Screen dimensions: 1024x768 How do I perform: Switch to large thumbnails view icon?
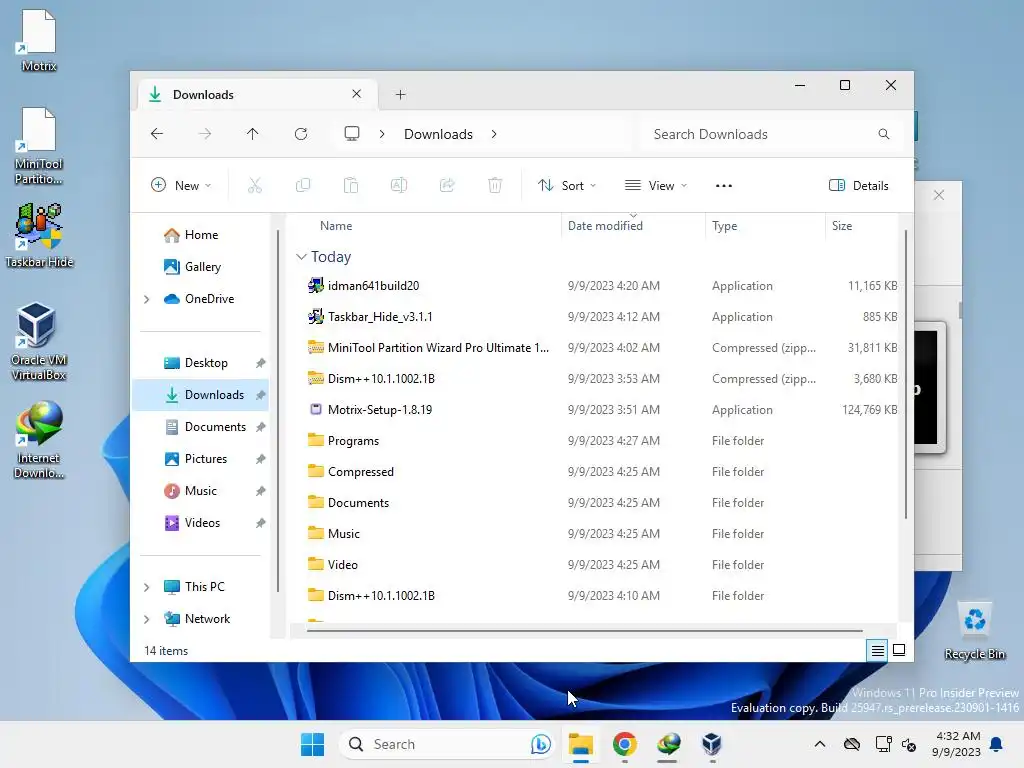[x=899, y=650]
